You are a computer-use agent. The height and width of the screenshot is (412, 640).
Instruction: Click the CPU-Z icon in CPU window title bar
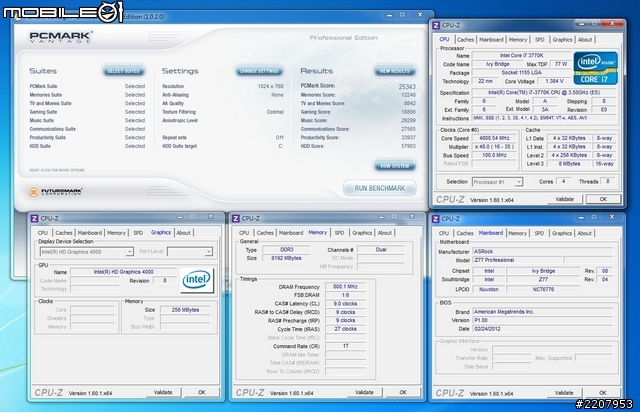coord(436,25)
